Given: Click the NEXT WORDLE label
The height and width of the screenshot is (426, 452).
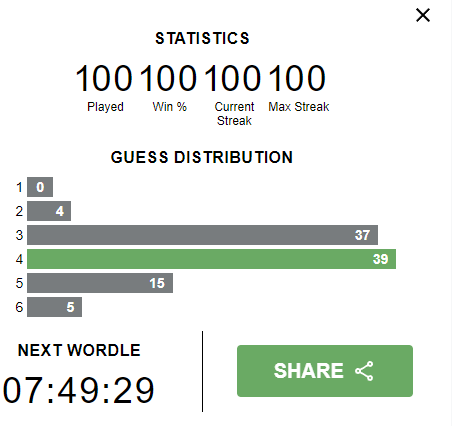Looking at the screenshot, I should click(x=79, y=350).
